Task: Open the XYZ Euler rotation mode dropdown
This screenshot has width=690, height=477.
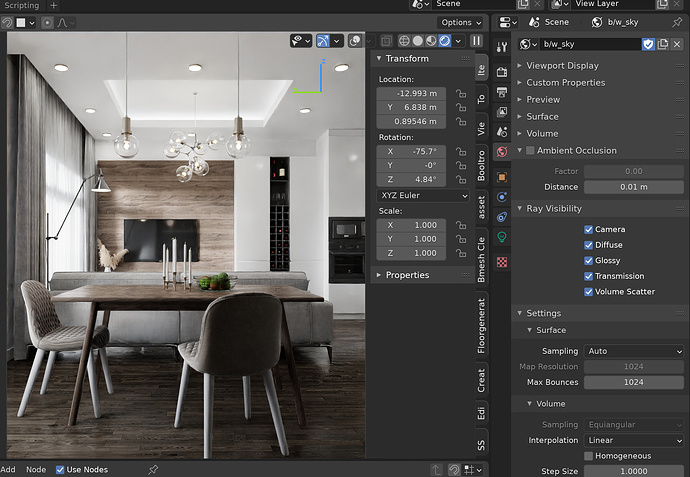Action: (x=423, y=195)
